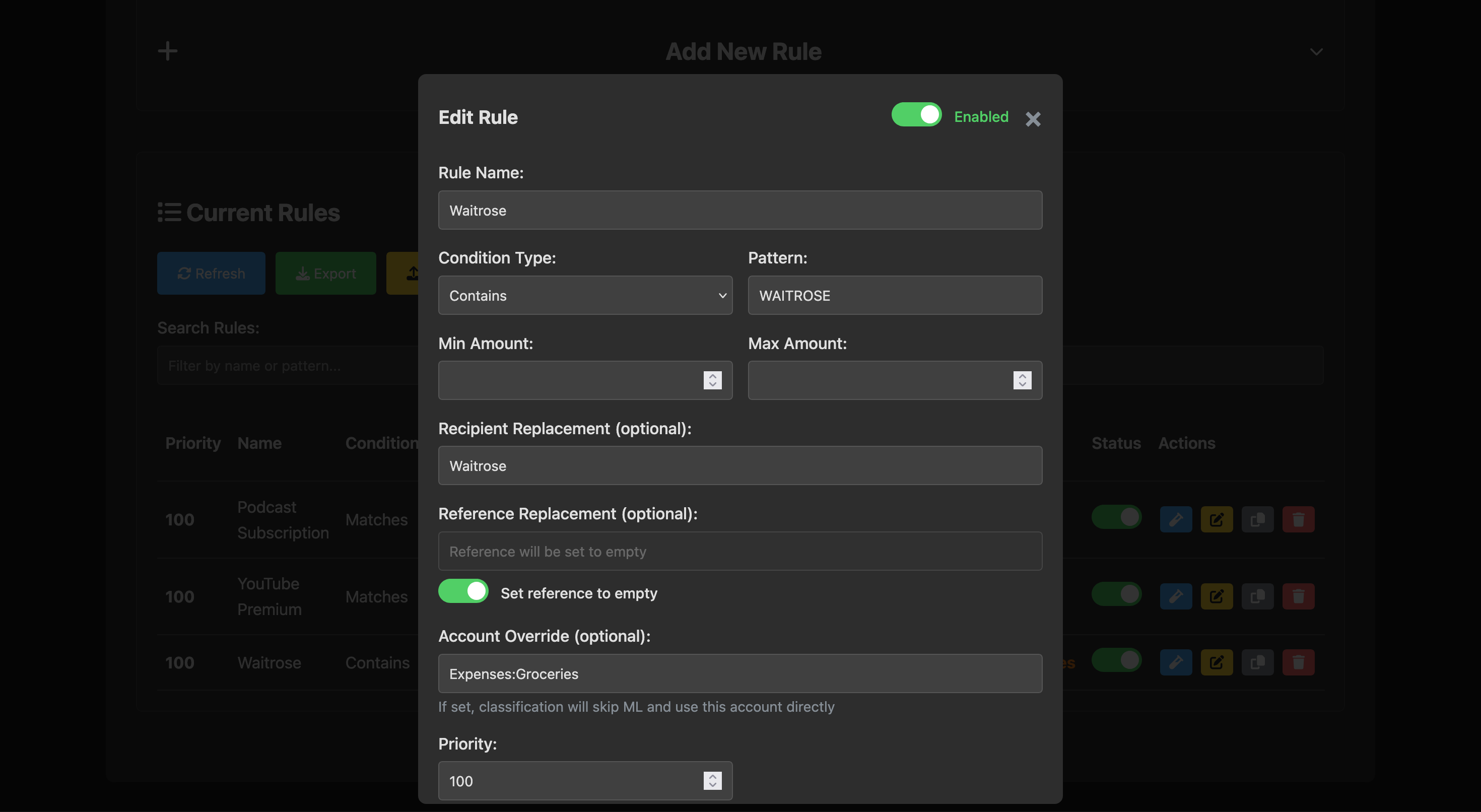1481x812 pixels.
Task: Click the Priority column header
Action: tap(192, 443)
